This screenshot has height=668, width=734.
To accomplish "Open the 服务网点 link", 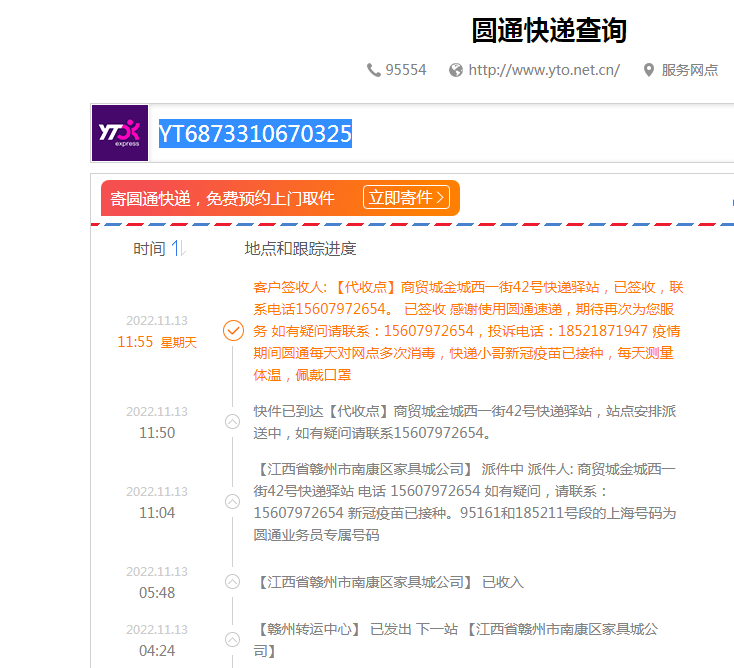I will (689, 70).
